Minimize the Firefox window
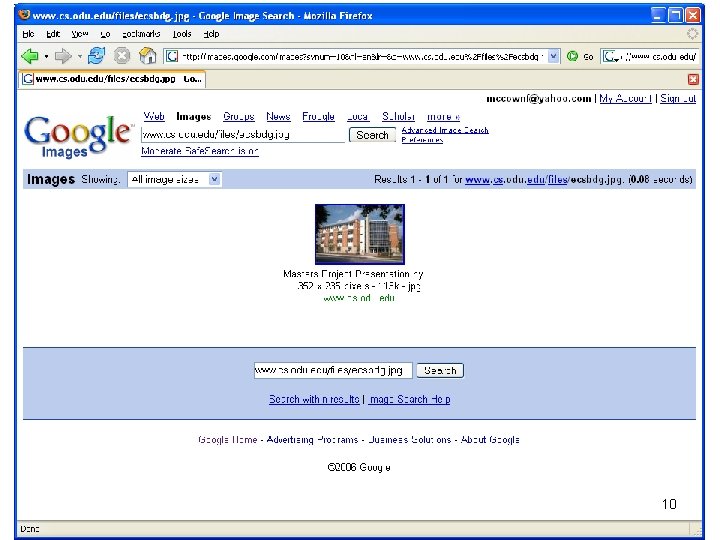 pyautogui.click(x=658, y=15)
